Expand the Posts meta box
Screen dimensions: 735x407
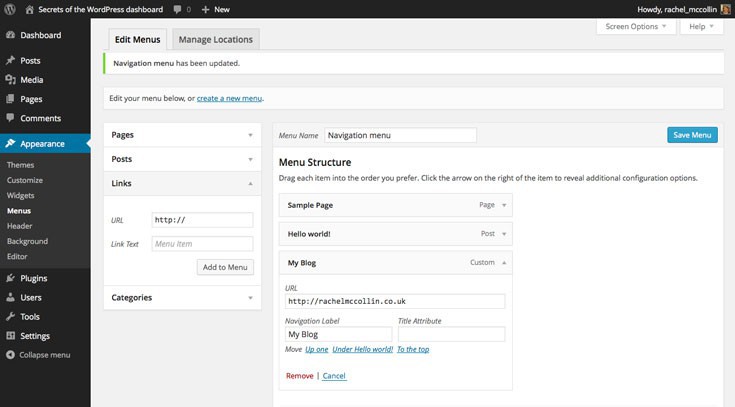[250, 159]
